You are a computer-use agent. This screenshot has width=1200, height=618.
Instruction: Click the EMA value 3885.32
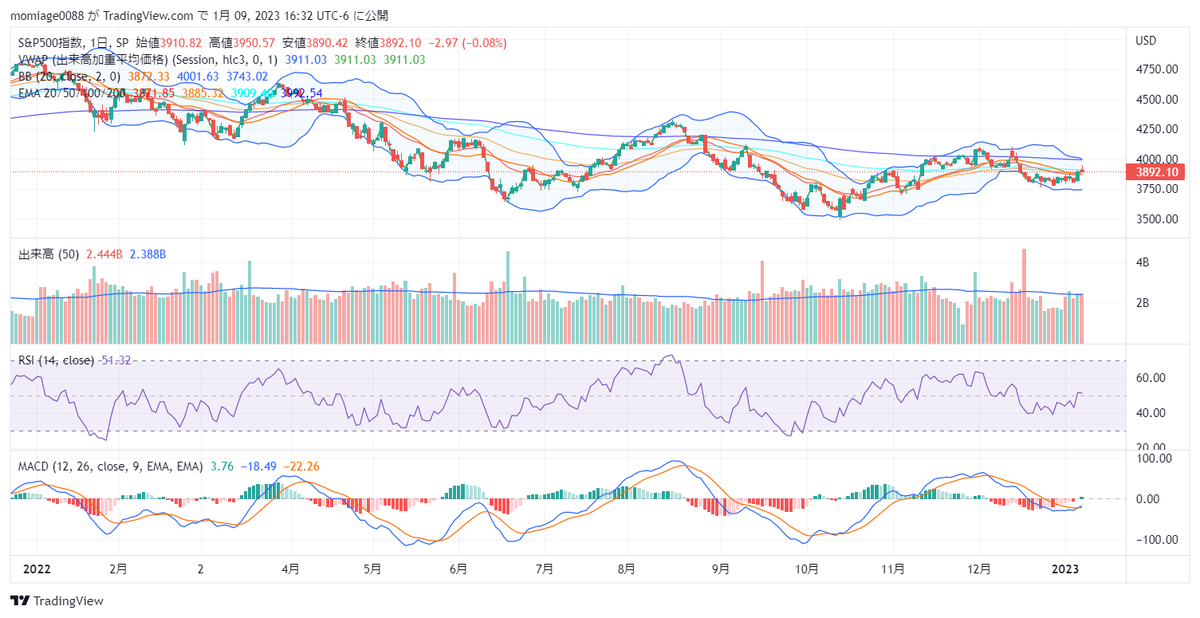coord(203,92)
